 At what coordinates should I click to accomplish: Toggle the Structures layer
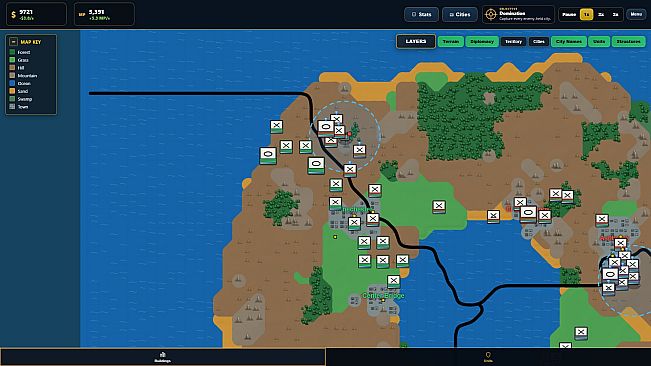click(629, 41)
